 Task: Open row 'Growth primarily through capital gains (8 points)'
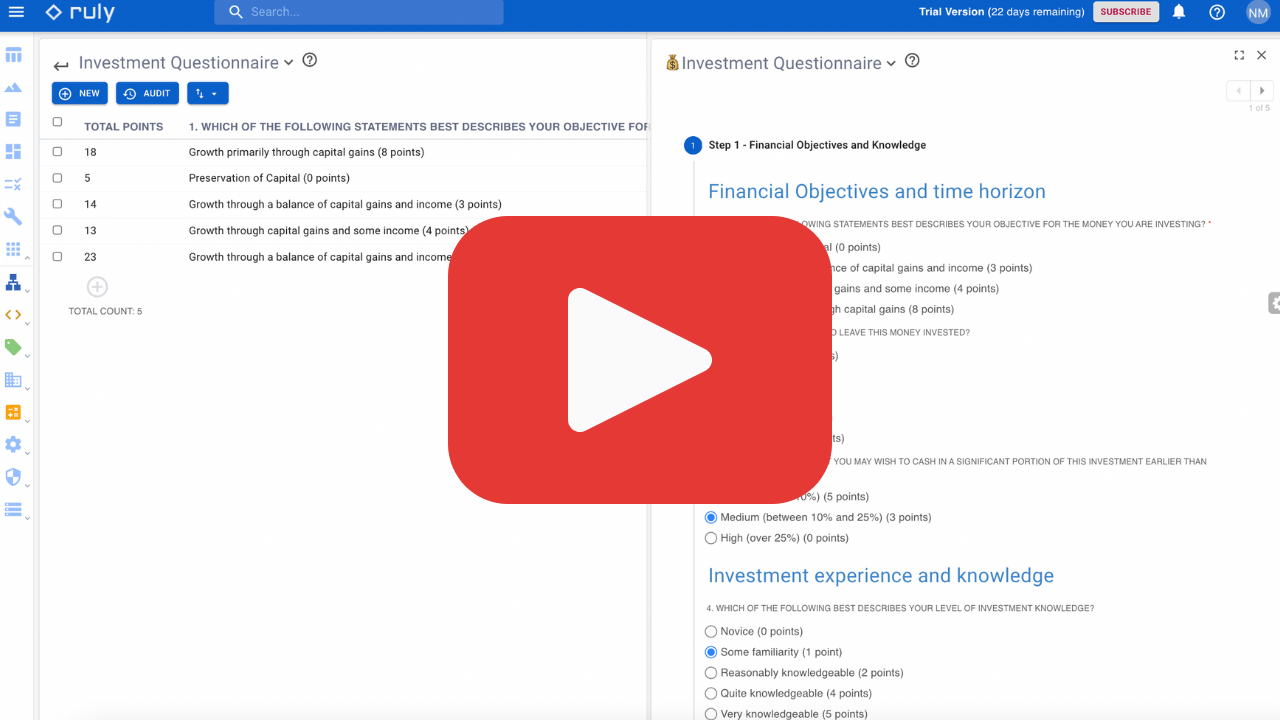click(306, 152)
